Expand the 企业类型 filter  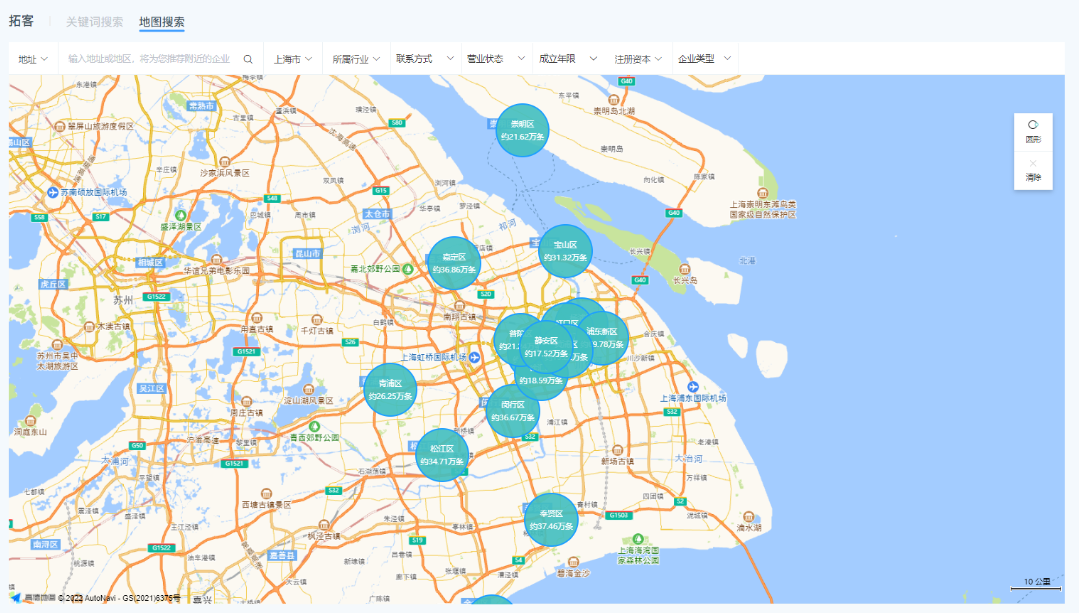click(x=704, y=59)
